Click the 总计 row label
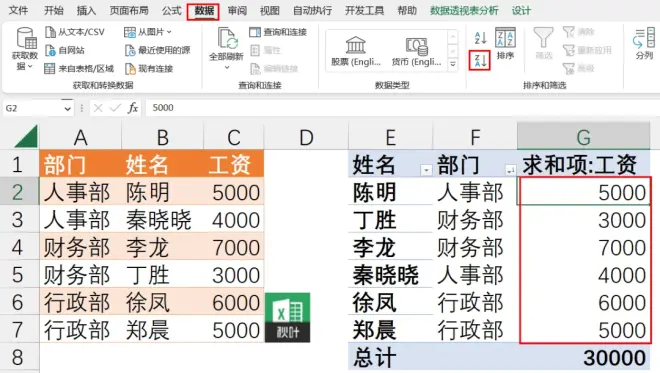 click(390, 357)
